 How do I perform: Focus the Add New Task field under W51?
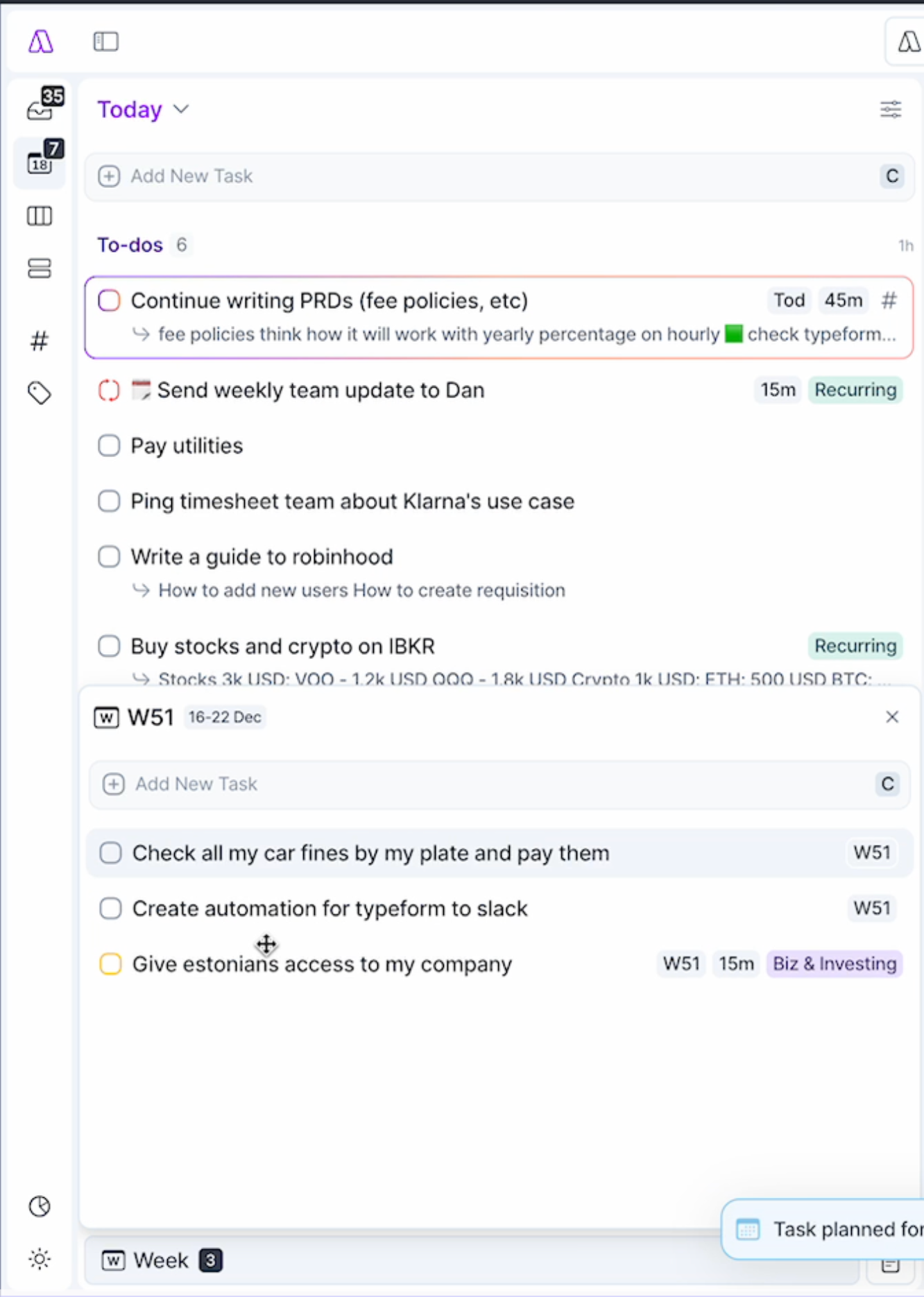click(x=499, y=784)
